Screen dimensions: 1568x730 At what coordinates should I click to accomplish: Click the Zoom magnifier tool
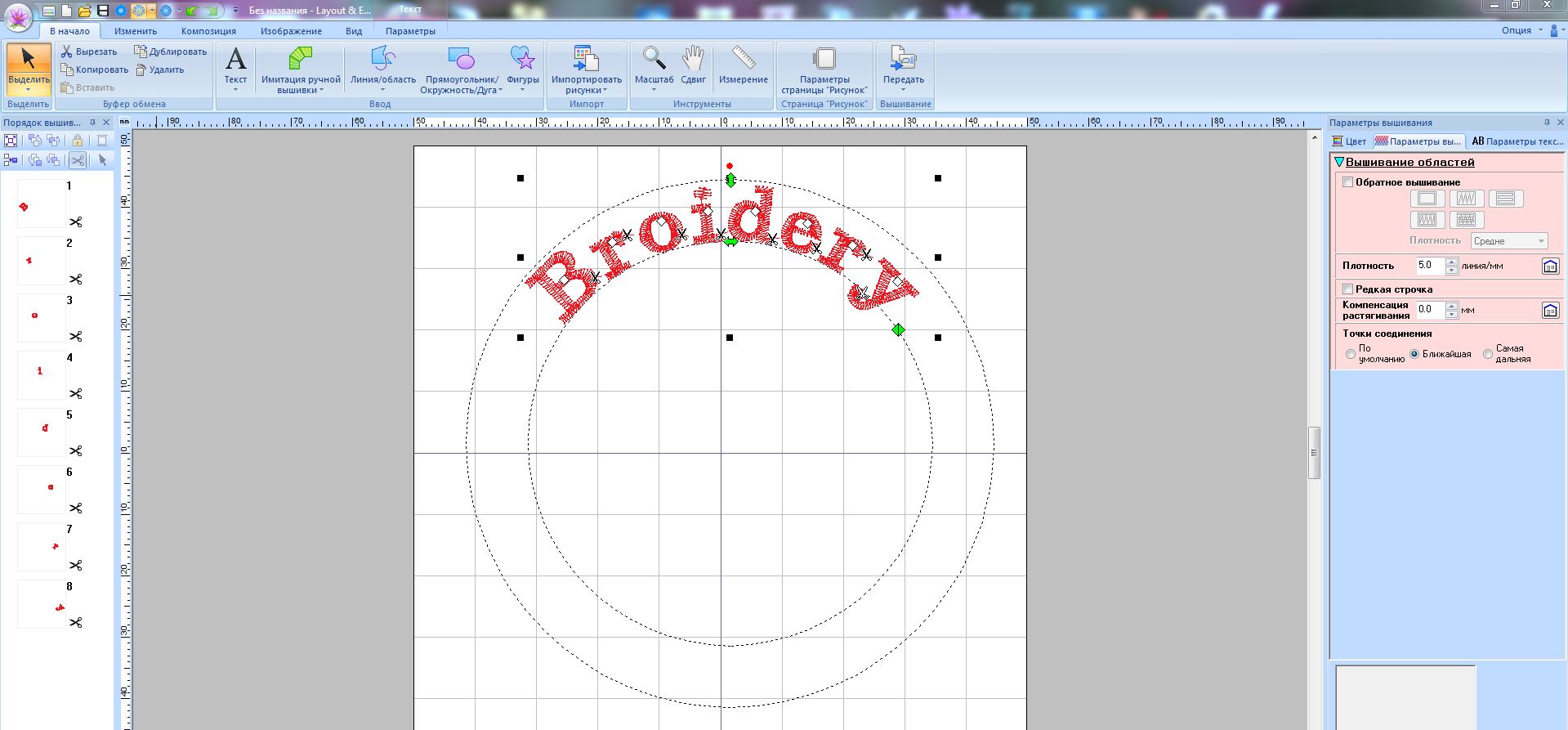(x=654, y=59)
